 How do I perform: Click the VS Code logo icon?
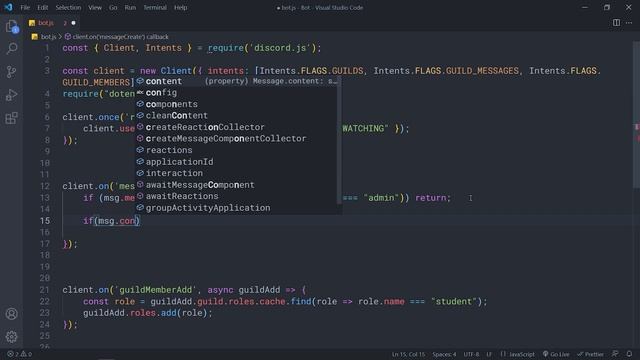pos(8,7)
